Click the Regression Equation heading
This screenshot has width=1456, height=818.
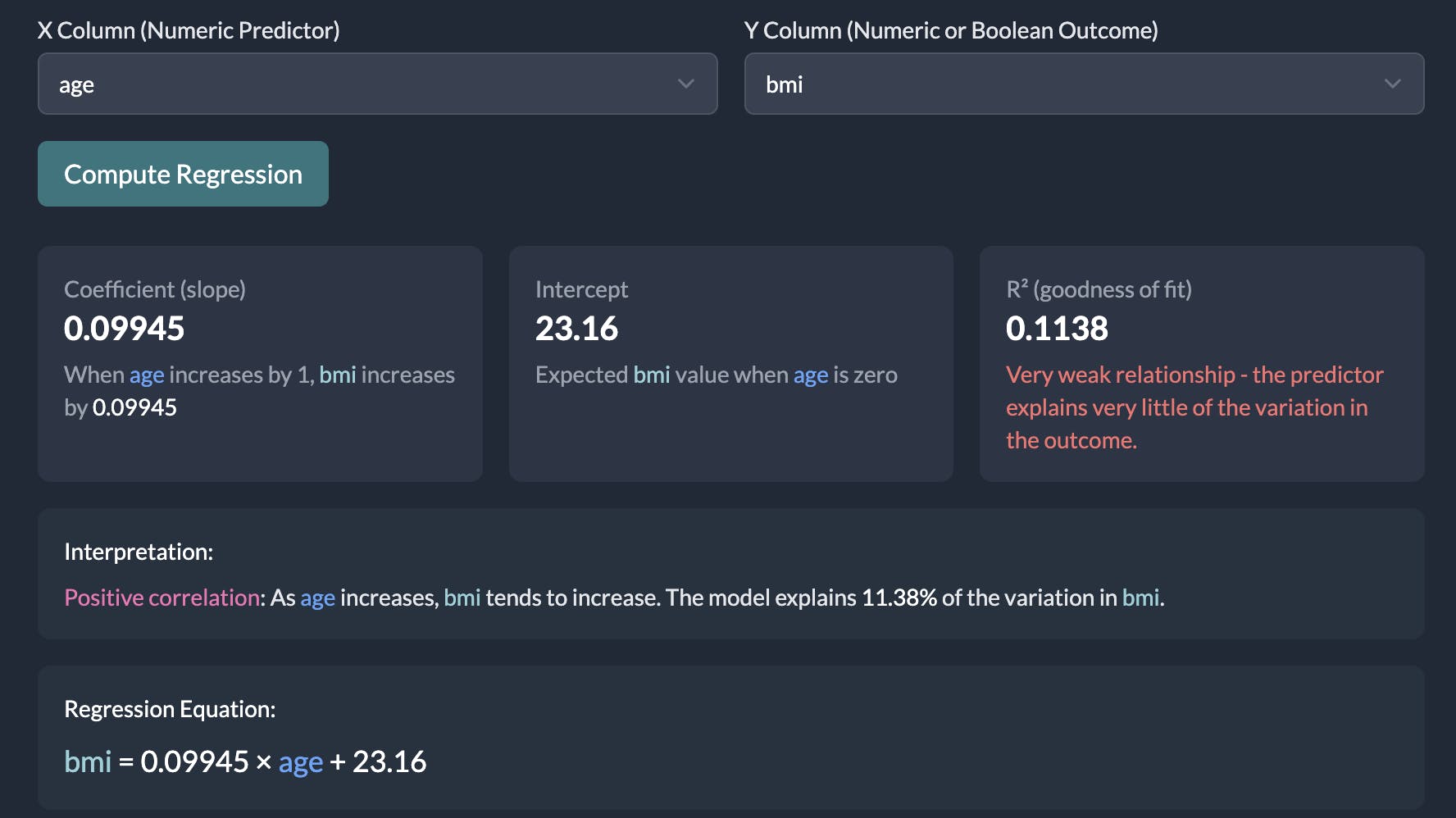coord(170,709)
